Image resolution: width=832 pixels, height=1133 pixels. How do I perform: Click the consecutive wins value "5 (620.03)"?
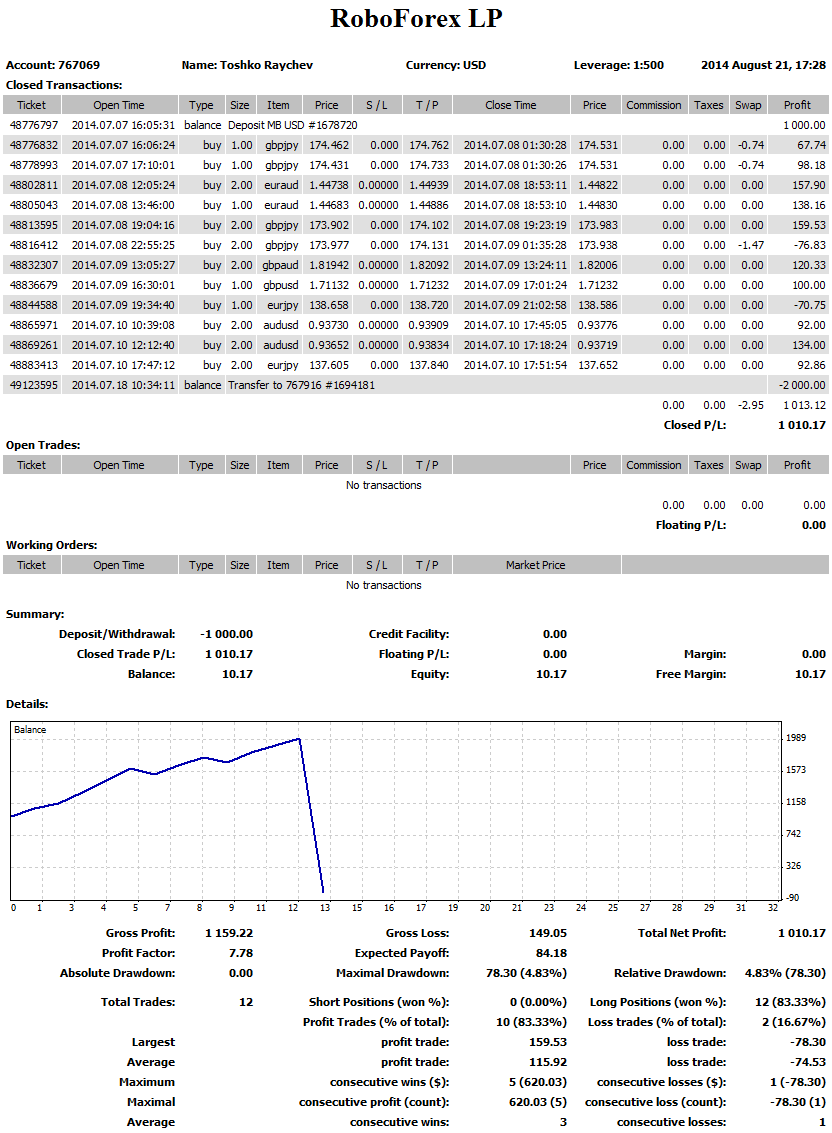[x=538, y=1082]
